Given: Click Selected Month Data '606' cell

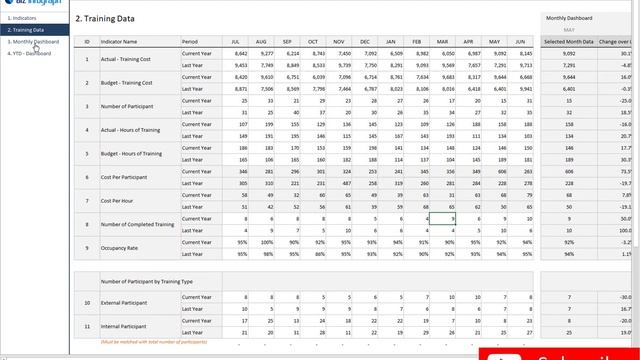Looking at the screenshot, I should pyautogui.click(x=569, y=172).
